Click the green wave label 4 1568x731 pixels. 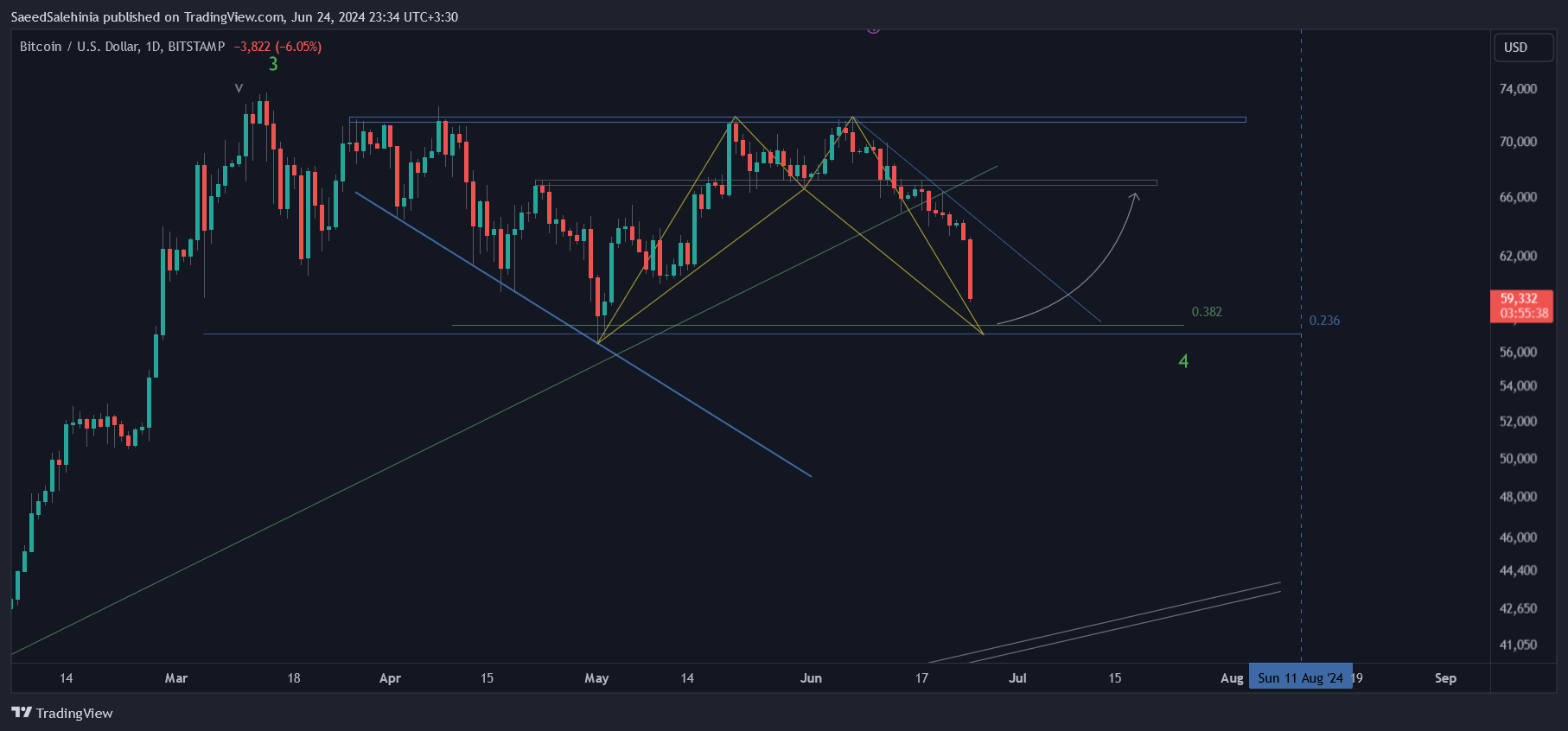pos(1183,361)
